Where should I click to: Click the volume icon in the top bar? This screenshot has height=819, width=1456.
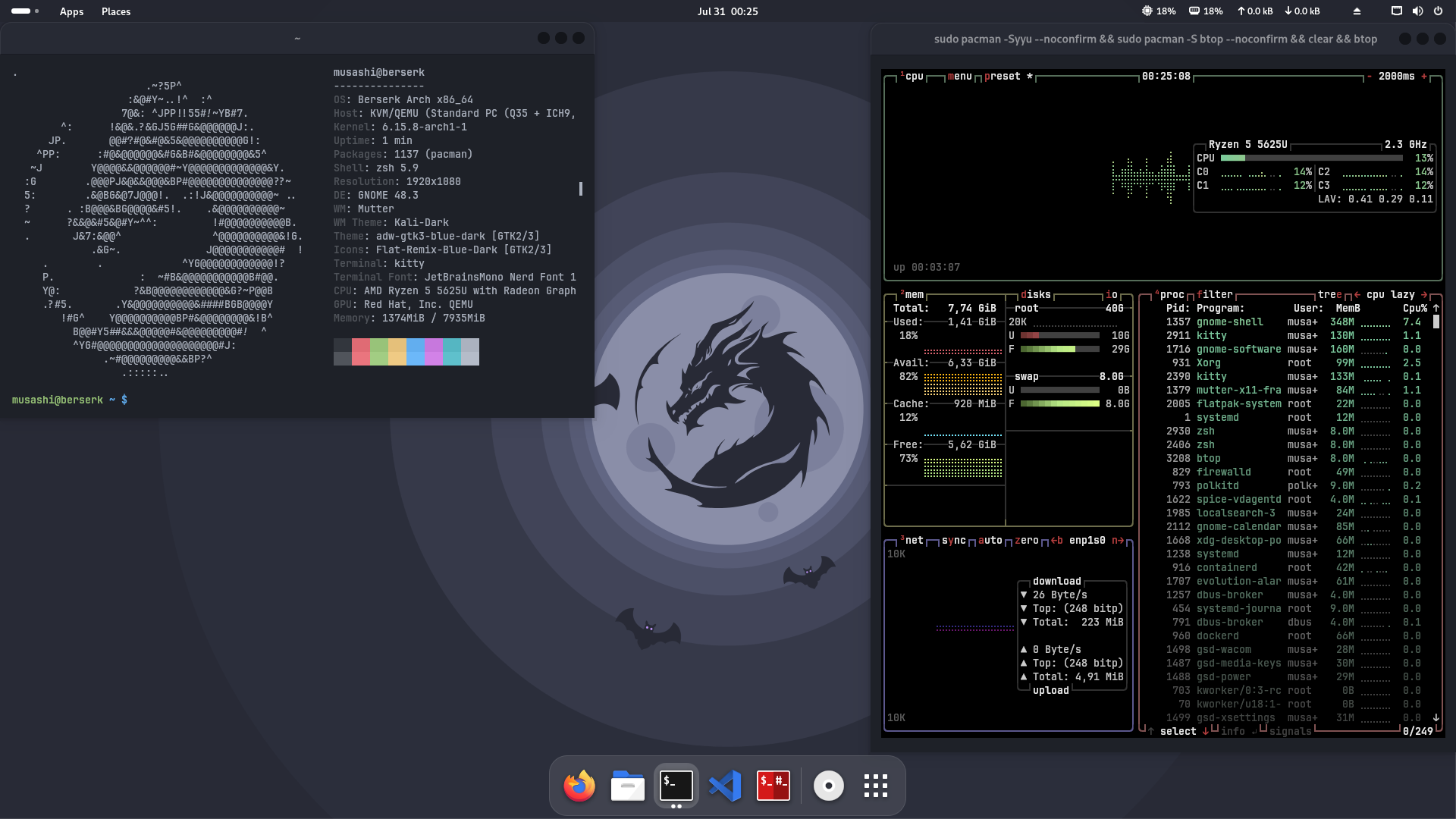[1417, 11]
